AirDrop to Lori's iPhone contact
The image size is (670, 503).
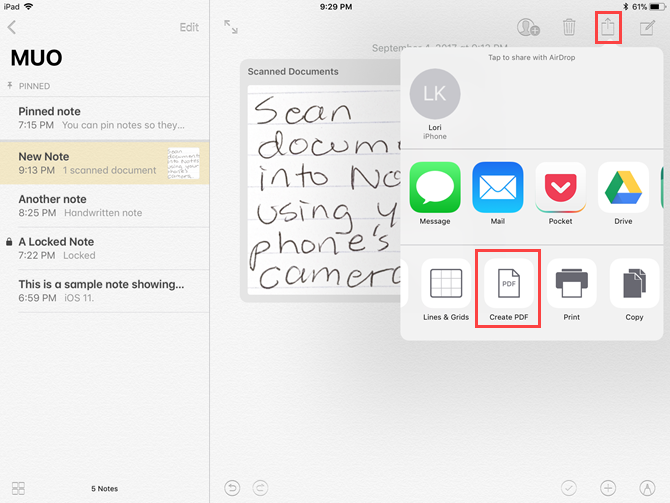pos(435,104)
